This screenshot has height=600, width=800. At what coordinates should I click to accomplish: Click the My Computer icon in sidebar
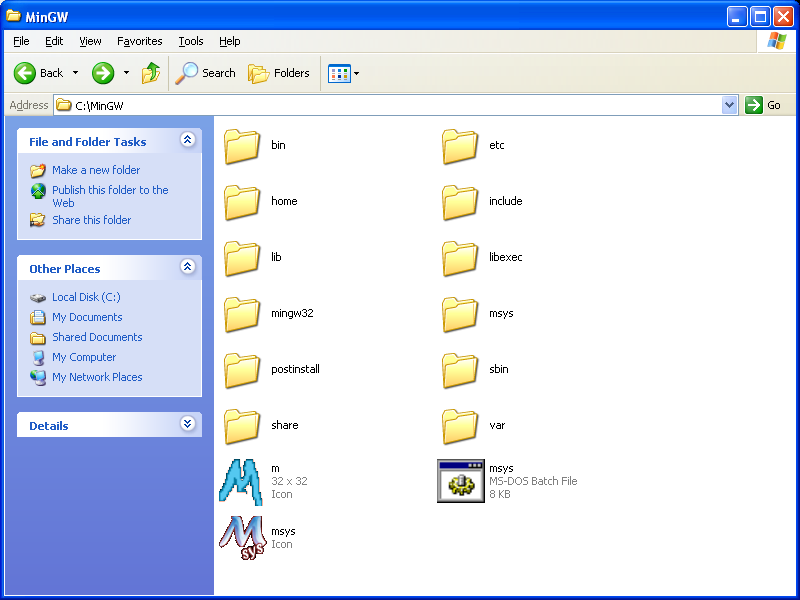point(38,357)
